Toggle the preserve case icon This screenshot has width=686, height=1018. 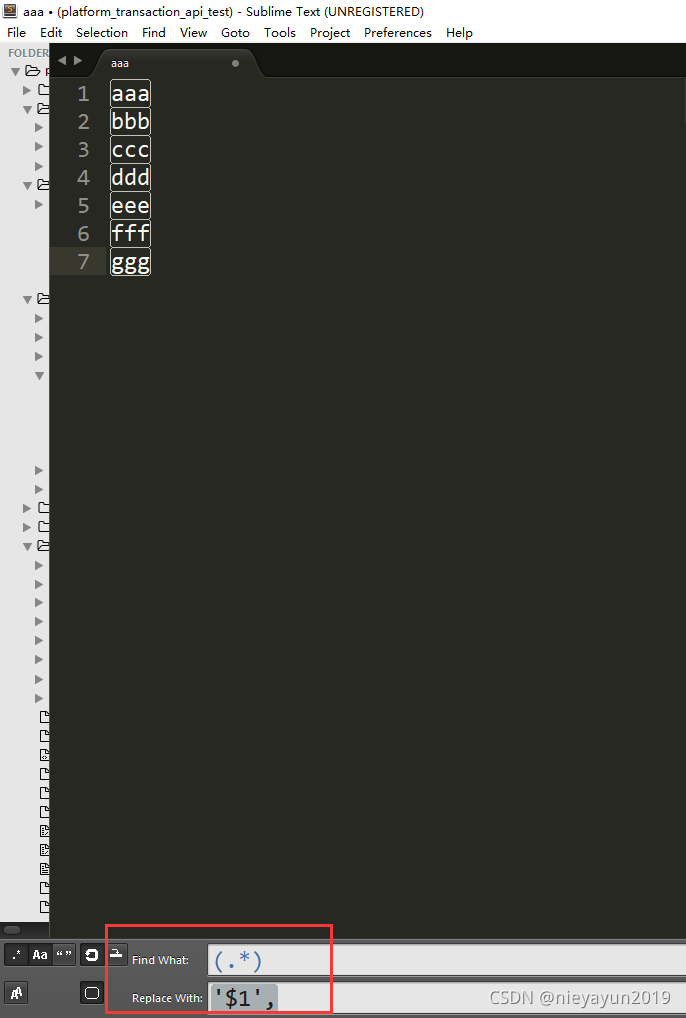tap(16, 992)
